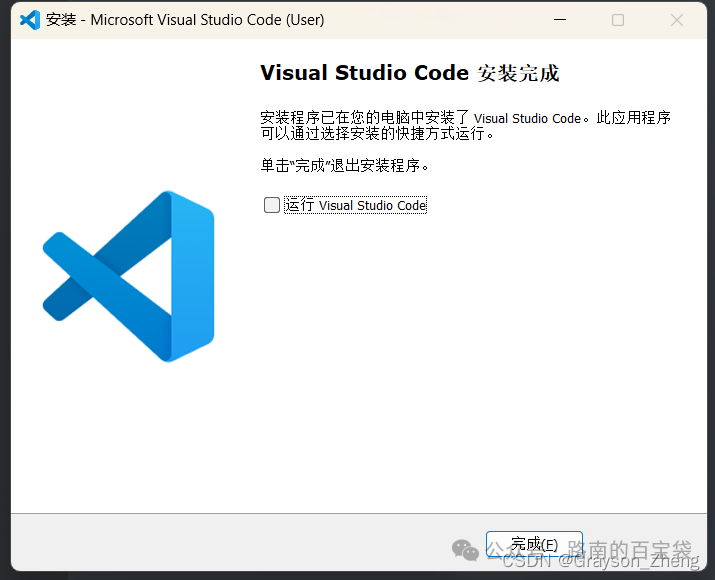Click the 完成(F) button to finish
Viewport: 715px width, 580px height.
click(x=534, y=544)
